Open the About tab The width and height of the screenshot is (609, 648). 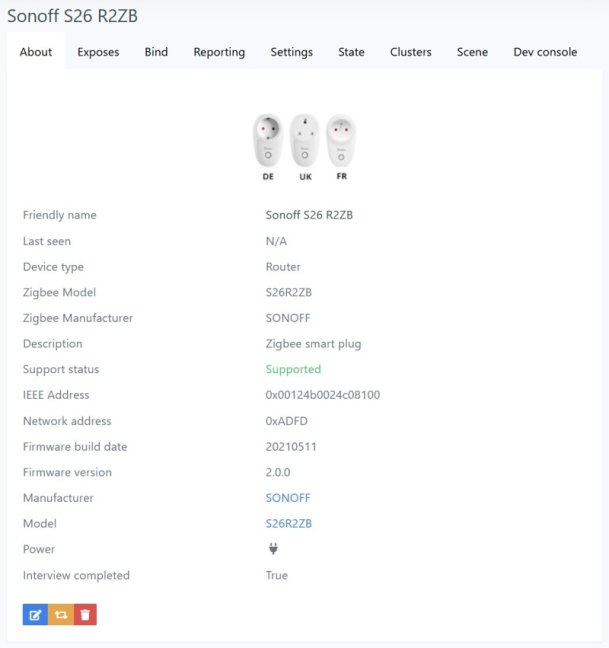point(36,52)
